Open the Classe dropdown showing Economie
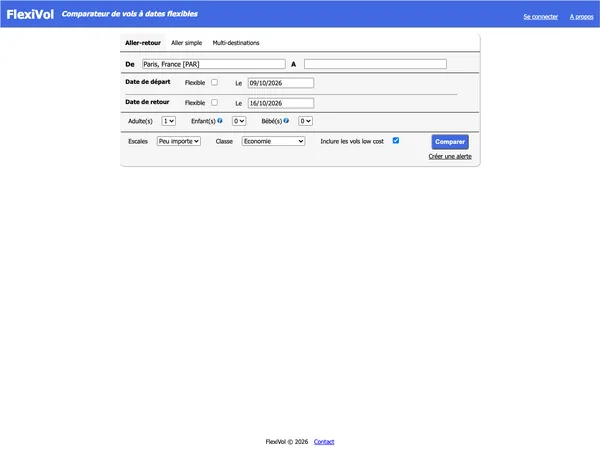 [273, 141]
